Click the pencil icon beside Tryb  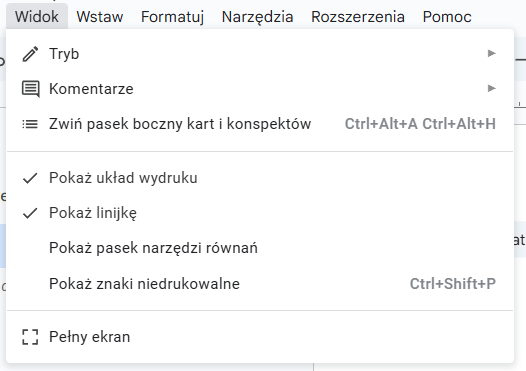point(30,54)
